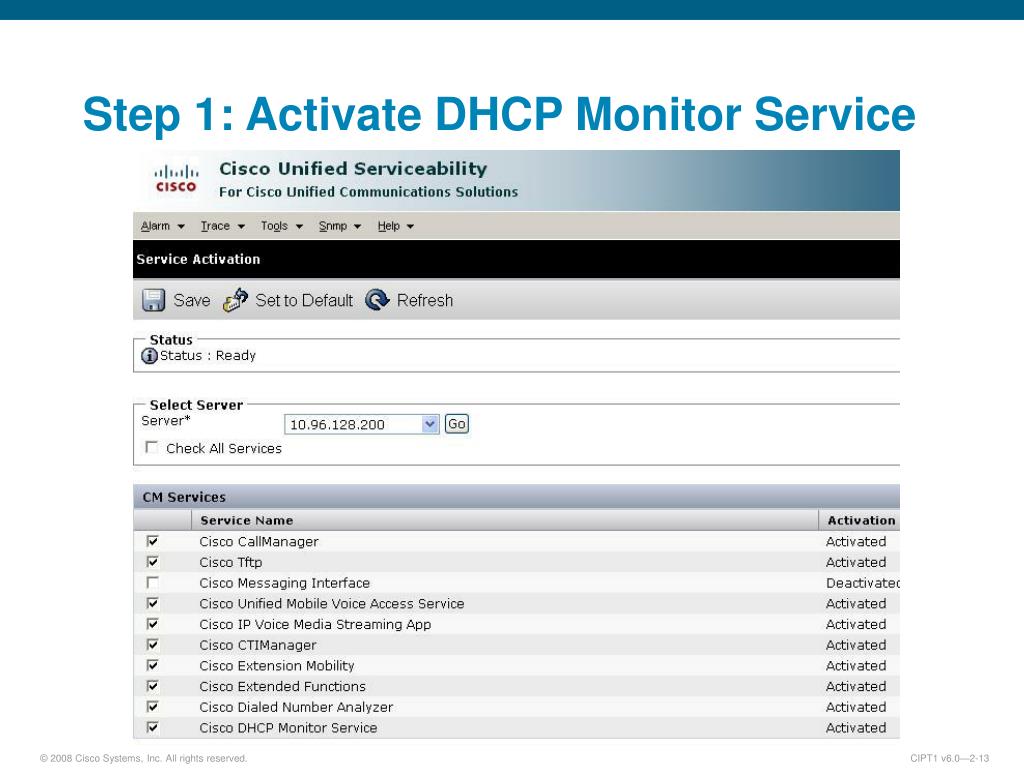Open the Tools menu
The height and width of the screenshot is (768, 1024).
(x=281, y=226)
